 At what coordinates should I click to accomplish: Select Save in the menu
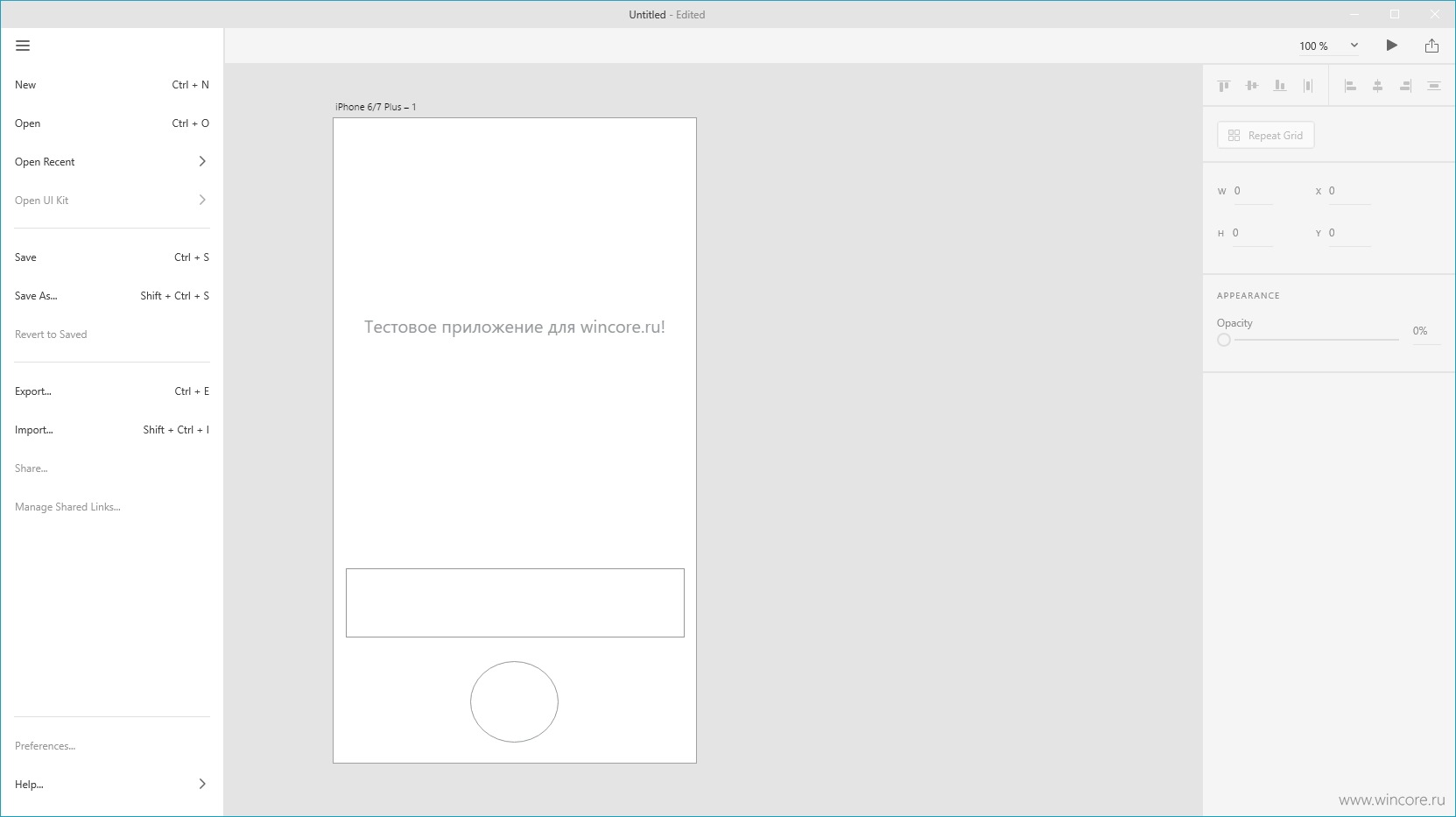(112, 257)
